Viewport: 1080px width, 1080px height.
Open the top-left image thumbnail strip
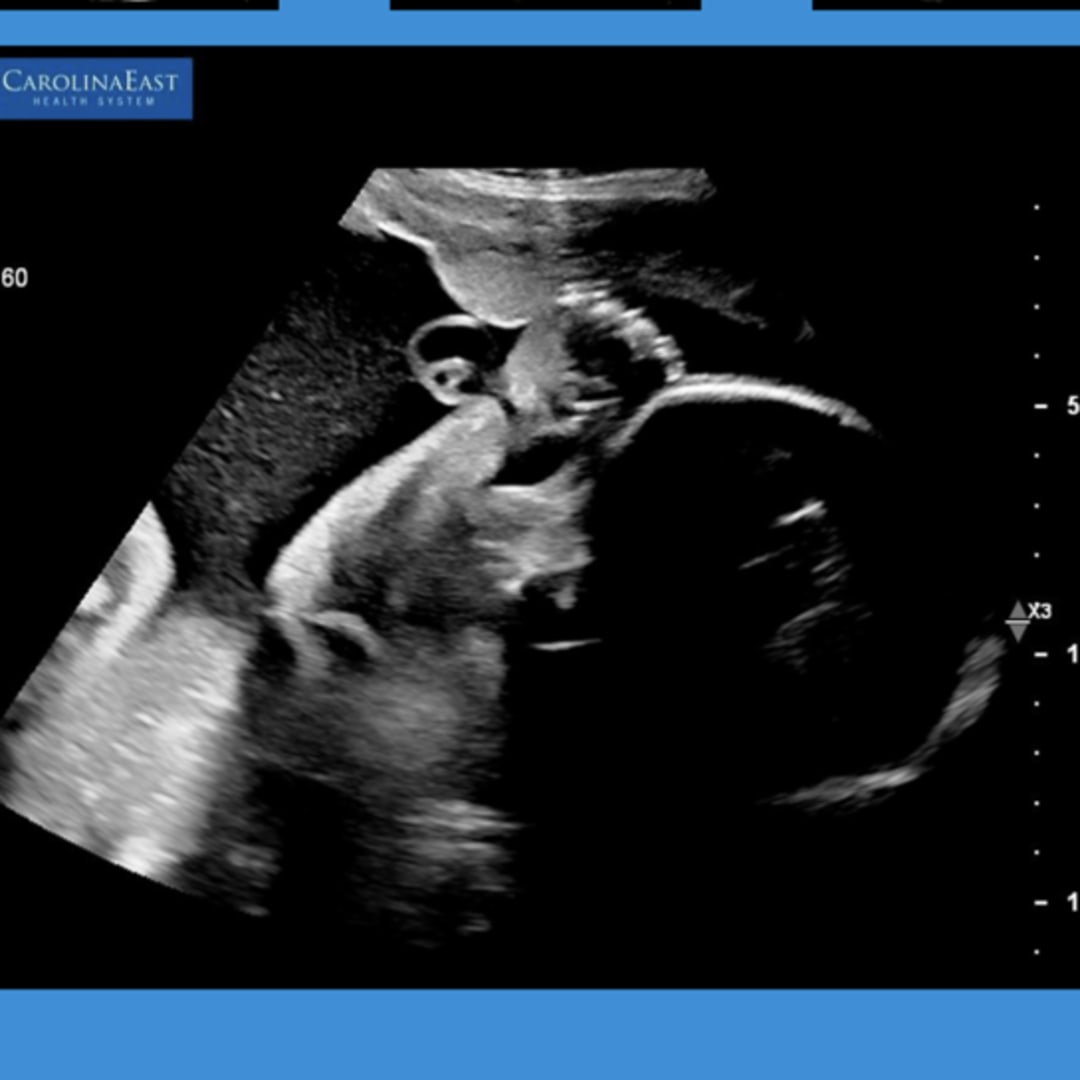pos(138,5)
